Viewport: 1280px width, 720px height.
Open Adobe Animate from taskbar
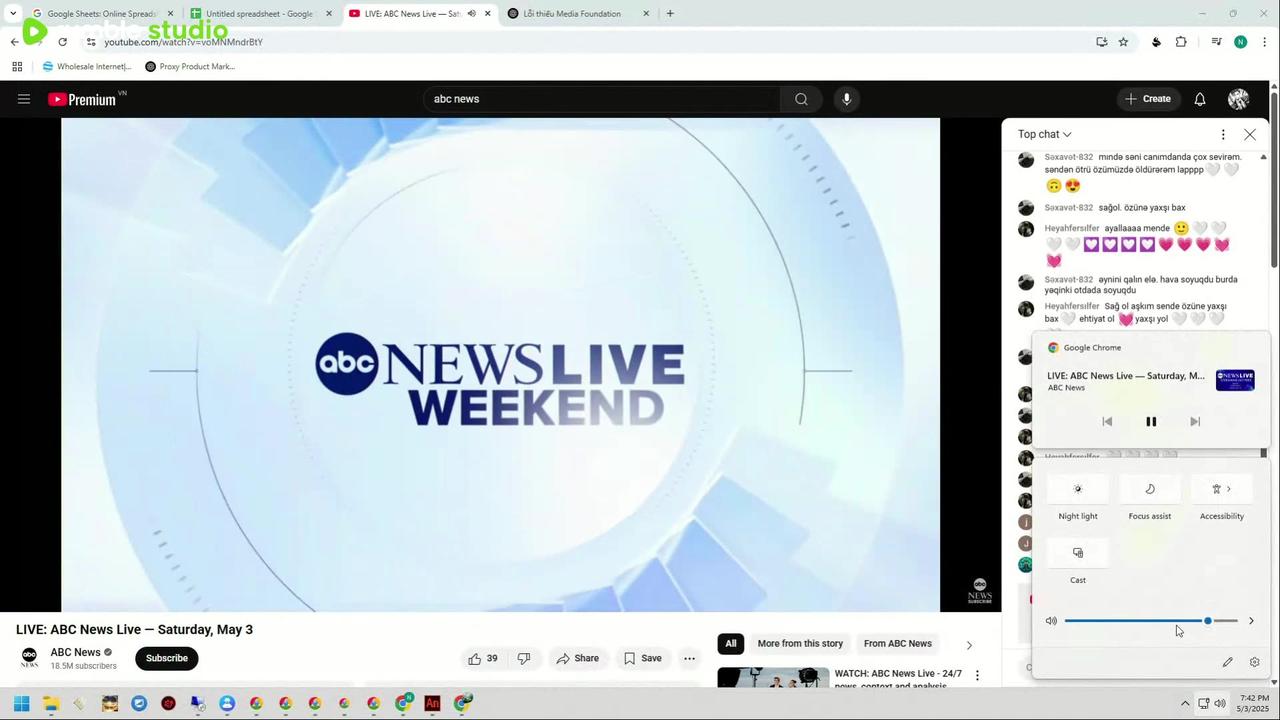(432, 704)
